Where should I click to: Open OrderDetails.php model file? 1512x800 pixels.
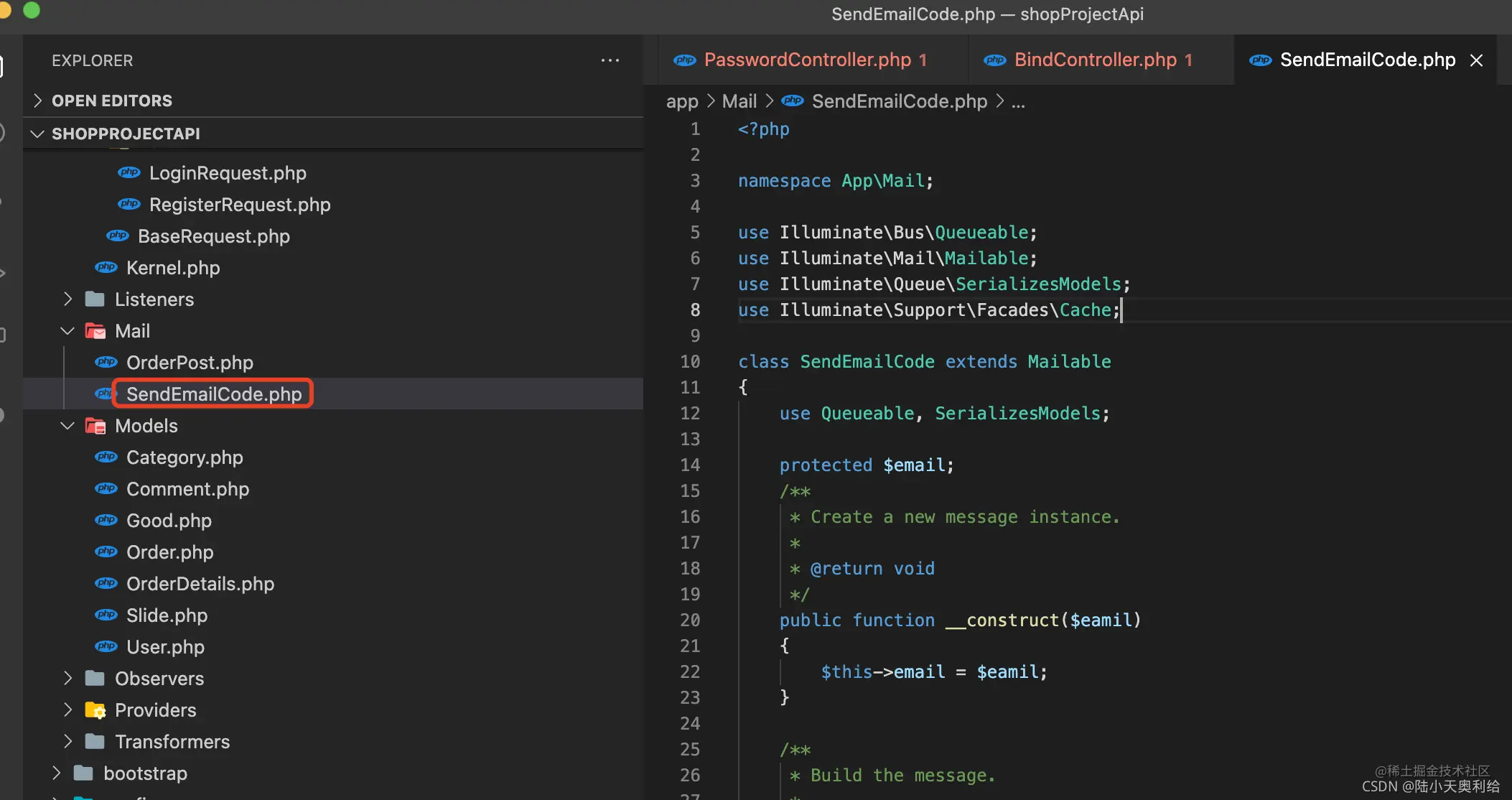pyautogui.click(x=200, y=584)
